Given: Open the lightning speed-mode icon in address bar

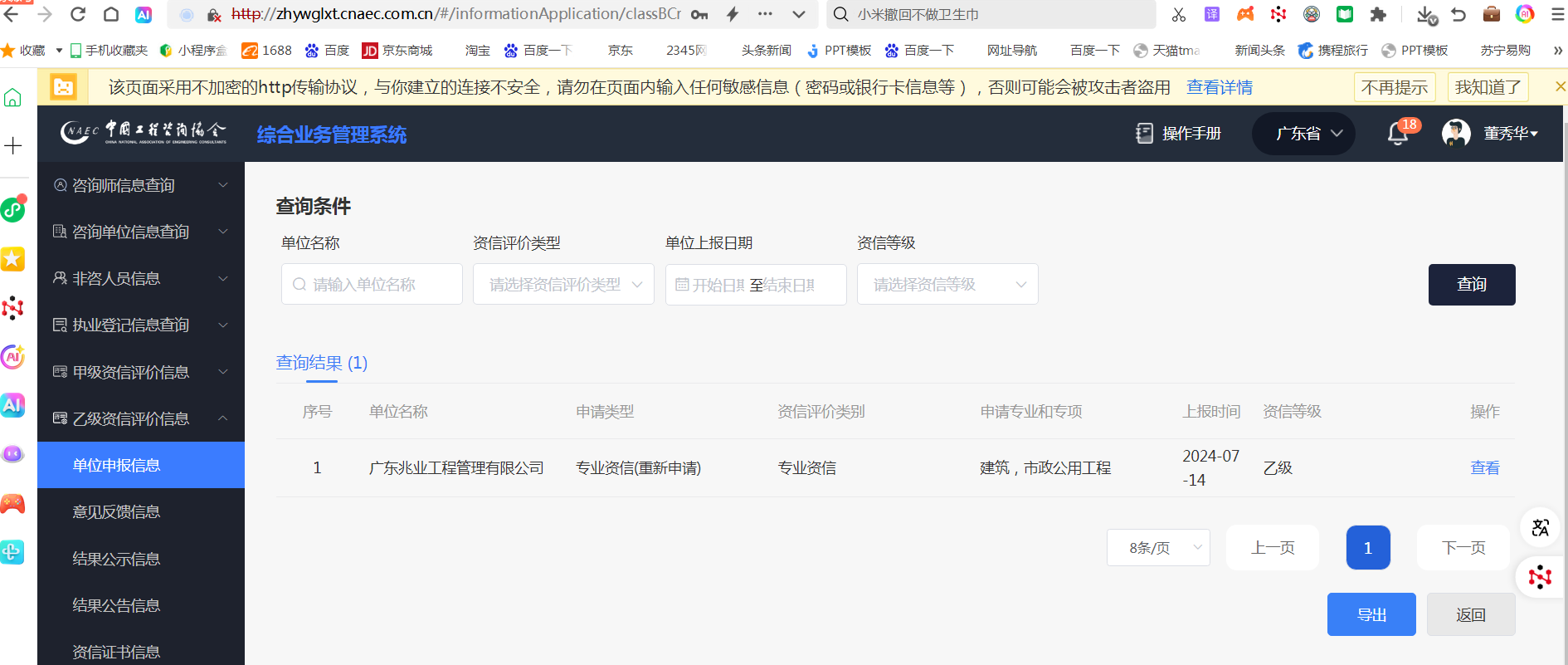Looking at the screenshot, I should point(733,14).
